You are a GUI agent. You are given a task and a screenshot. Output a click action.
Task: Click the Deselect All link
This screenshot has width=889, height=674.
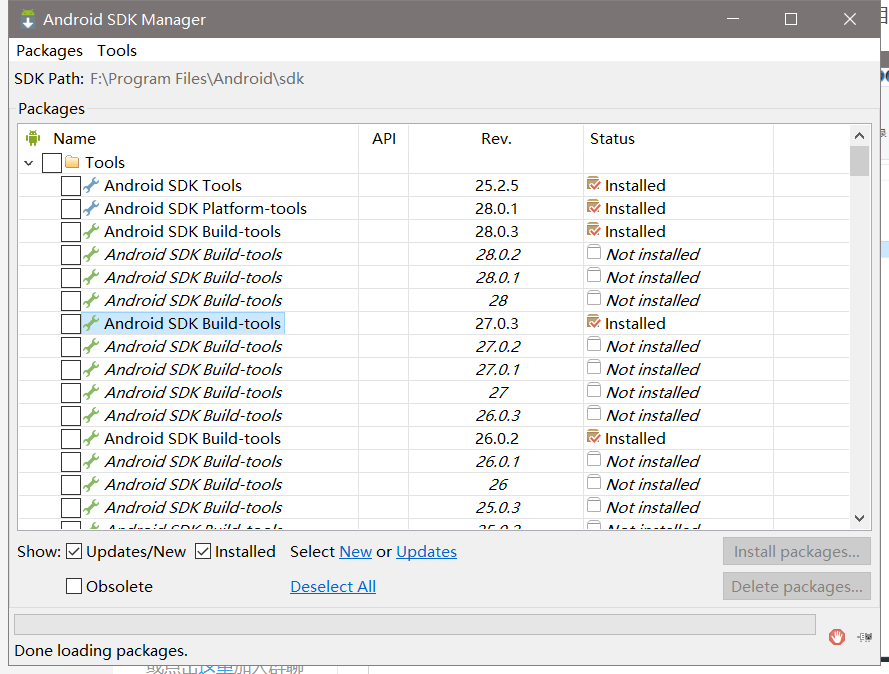coord(333,587)
